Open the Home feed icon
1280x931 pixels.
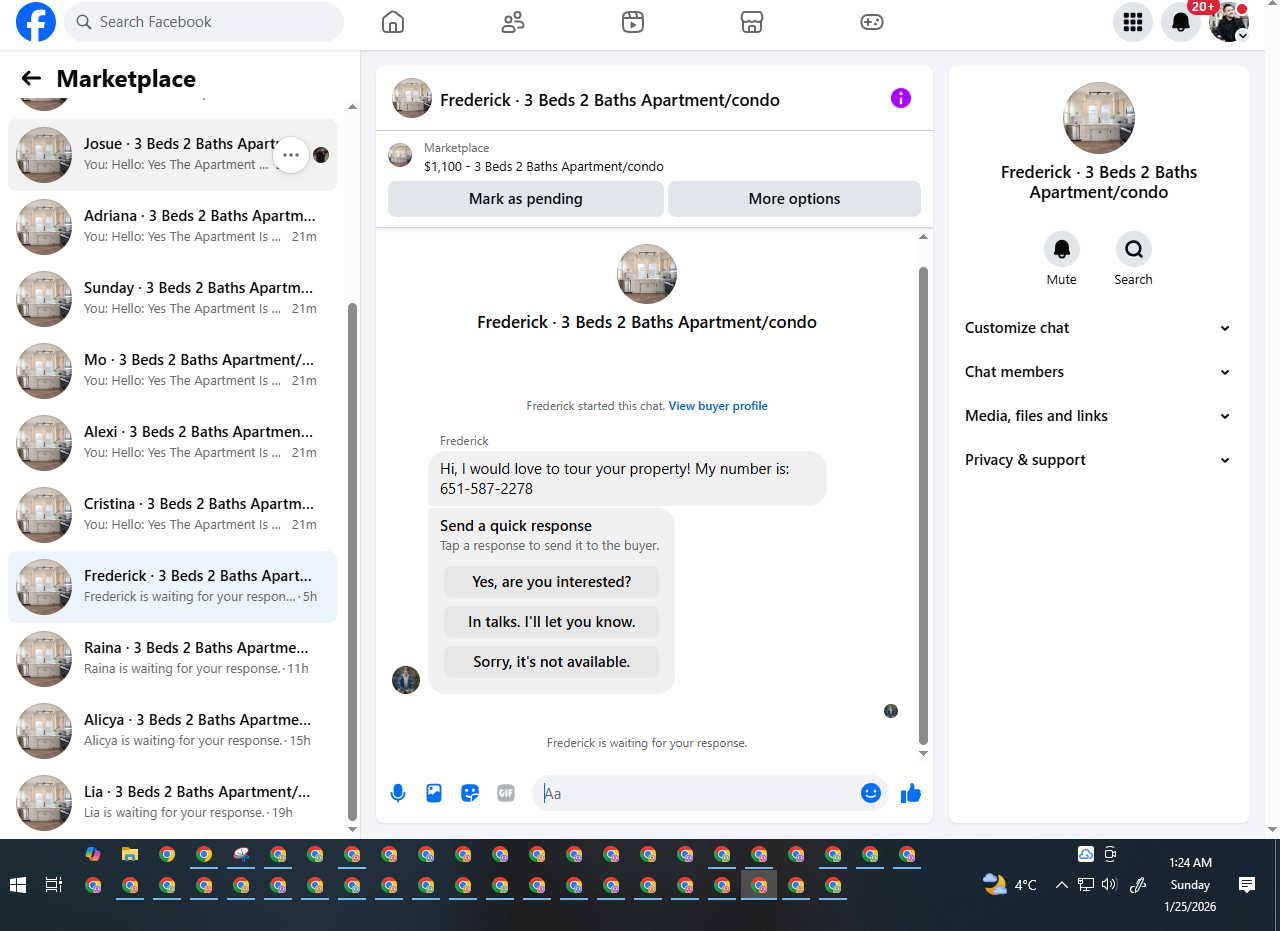point(393,22)
